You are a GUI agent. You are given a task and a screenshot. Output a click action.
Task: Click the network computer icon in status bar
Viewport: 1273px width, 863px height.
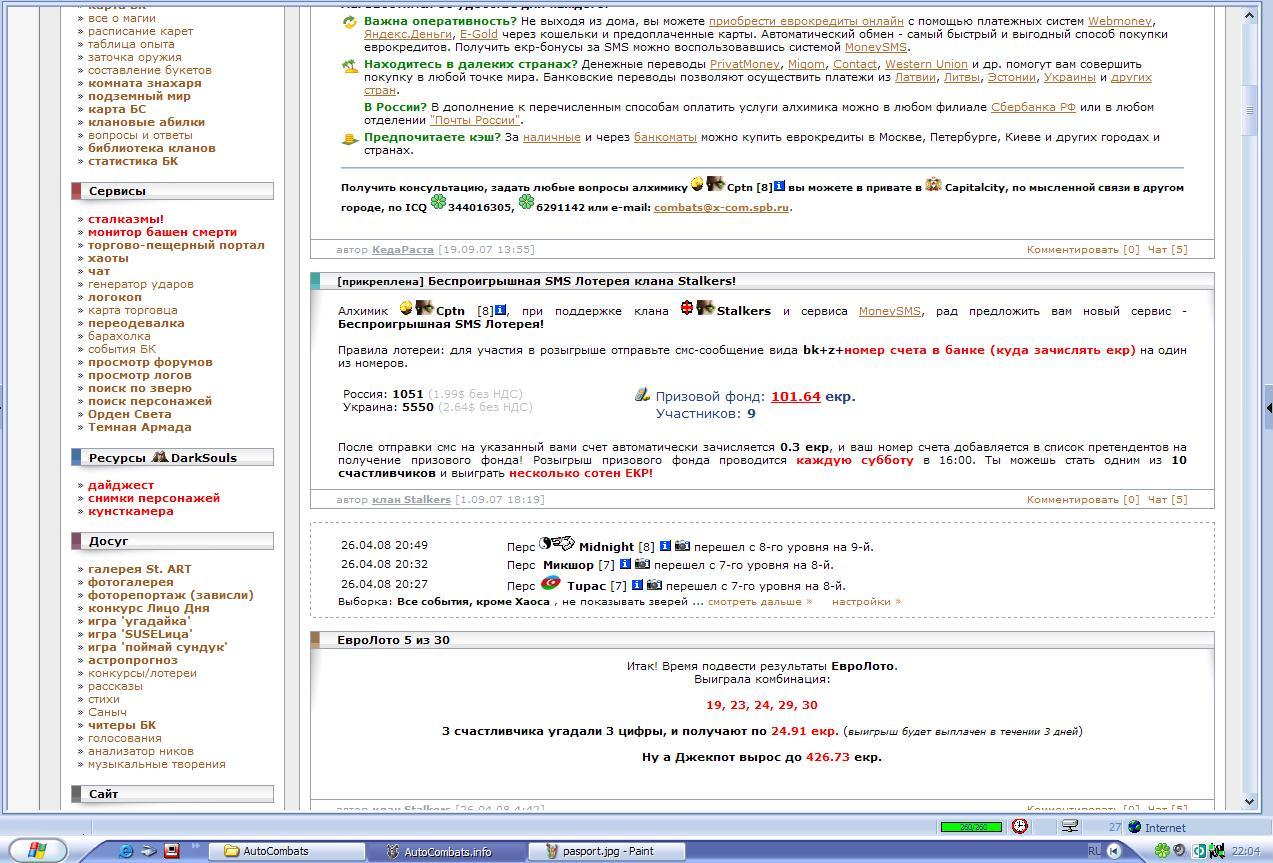tap(1069, 826)
